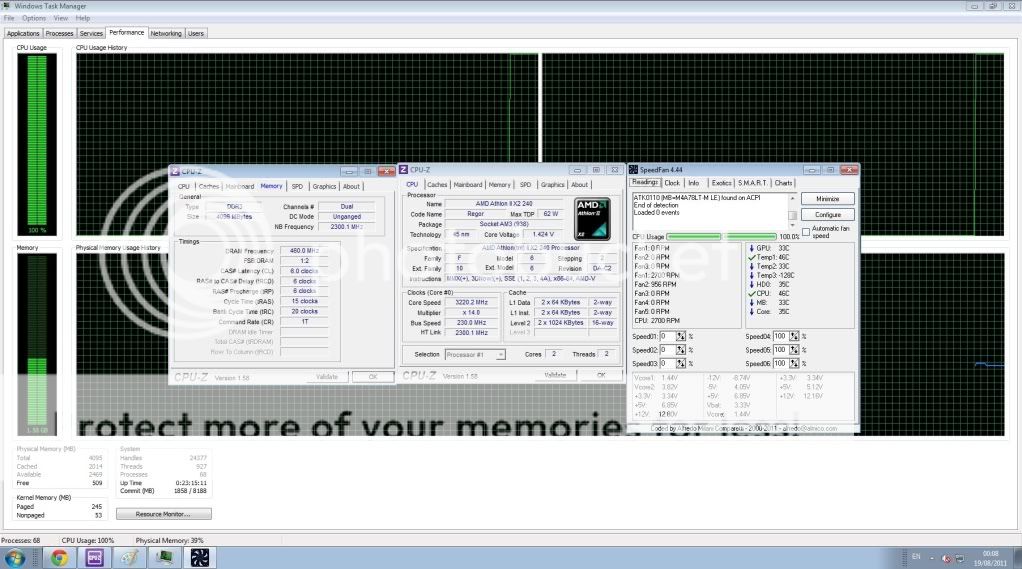Launch Google Chrome from the taskbar
1022x569 pixels.
tap(59, 558)
